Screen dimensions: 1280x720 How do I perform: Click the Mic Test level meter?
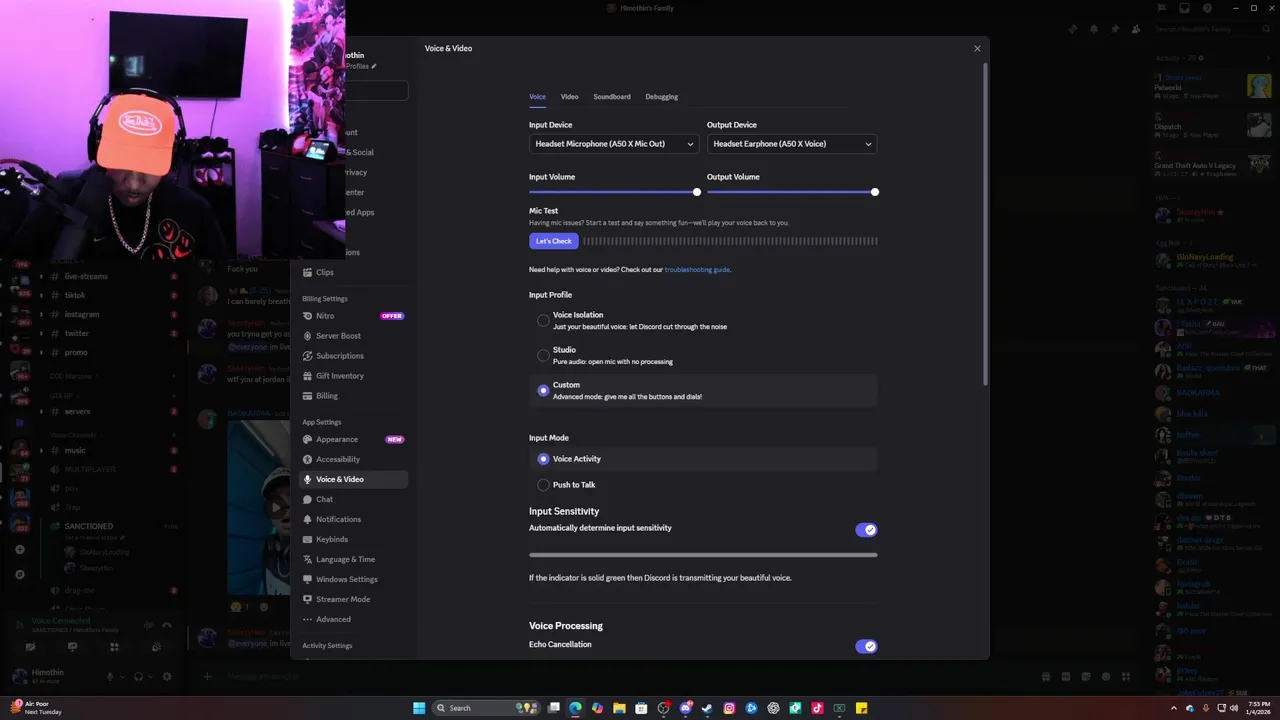(x=730, y=241)
